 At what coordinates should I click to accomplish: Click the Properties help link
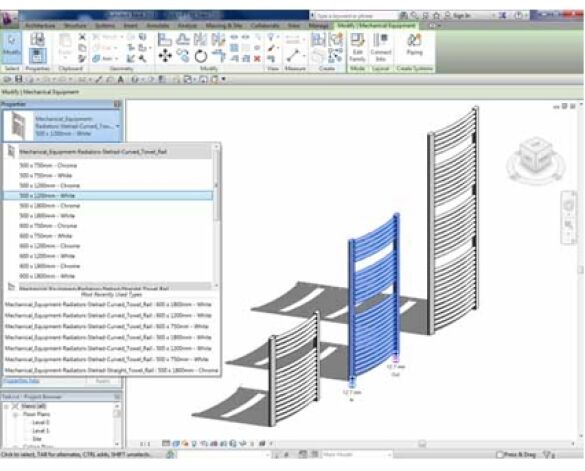[21, 381]
